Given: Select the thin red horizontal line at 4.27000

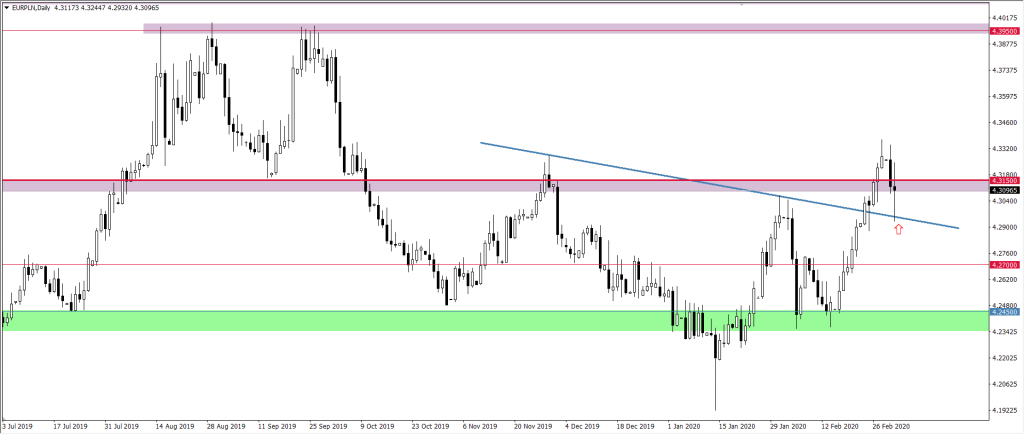Looking at the screenshot, I should (496, 265).
